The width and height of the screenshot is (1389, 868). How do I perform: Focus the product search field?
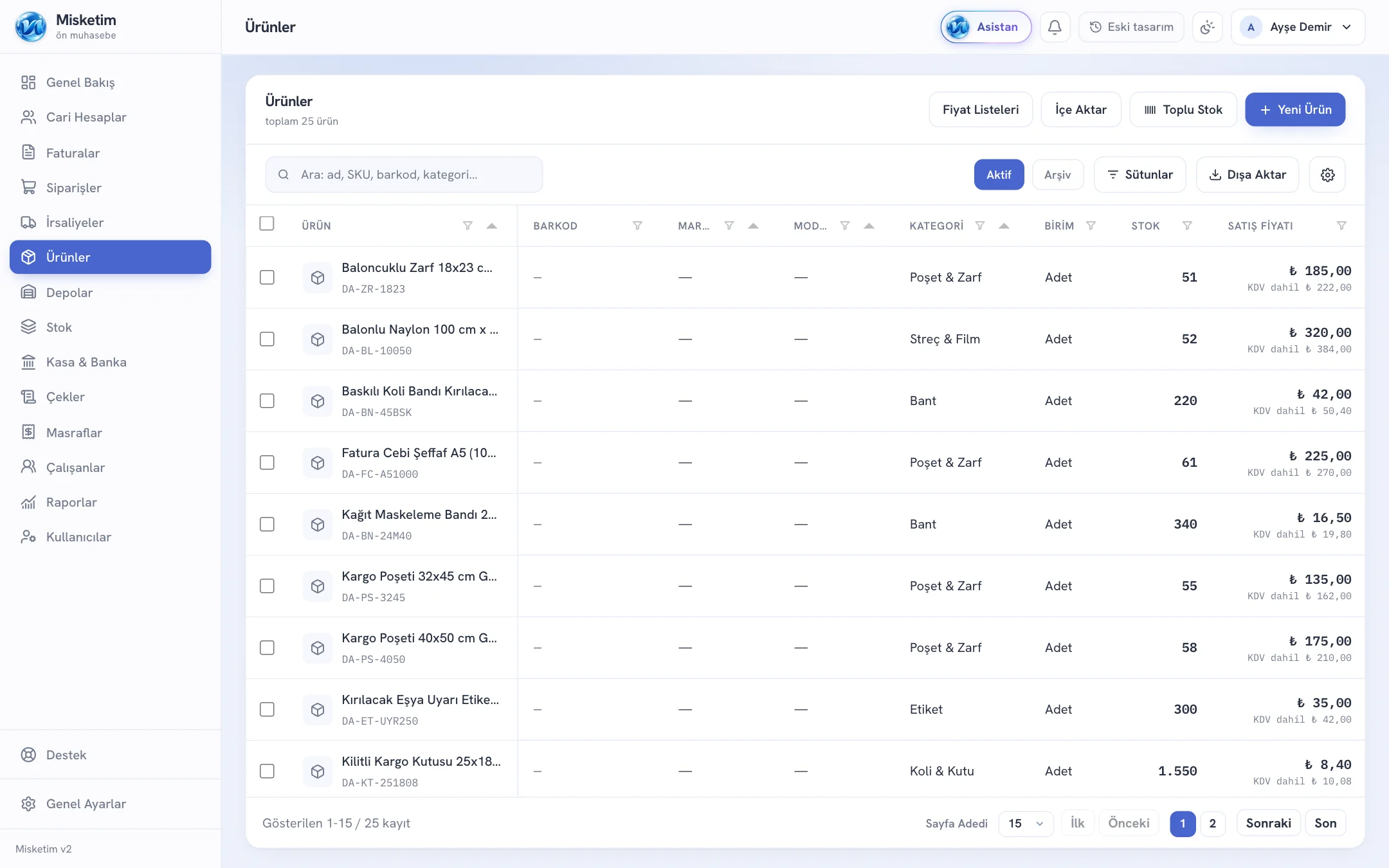click(x=404, y=175)
